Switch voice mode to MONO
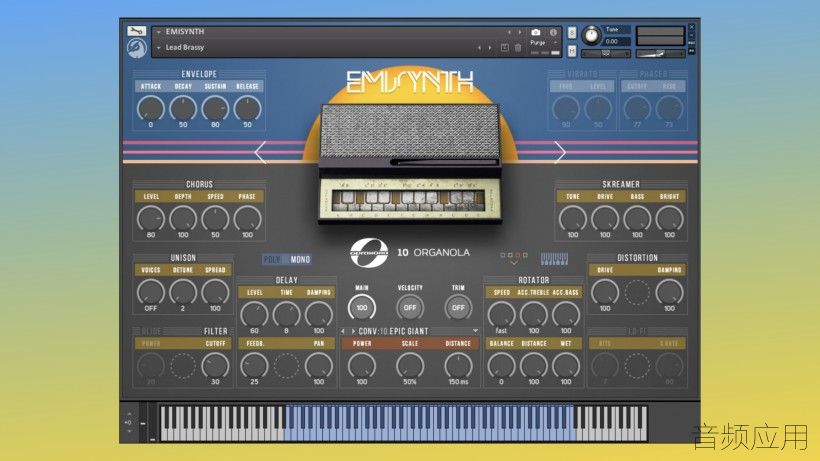 point(300,259)
